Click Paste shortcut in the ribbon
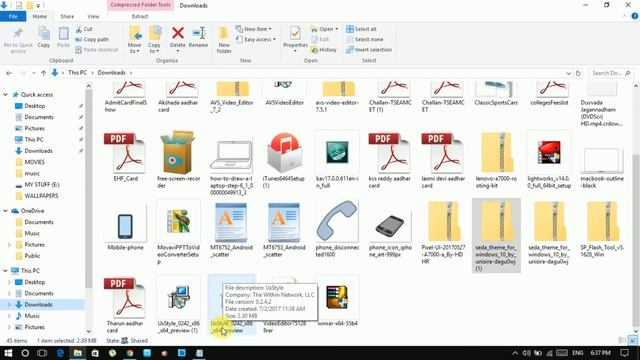640x360 pixels. [97, 49]
